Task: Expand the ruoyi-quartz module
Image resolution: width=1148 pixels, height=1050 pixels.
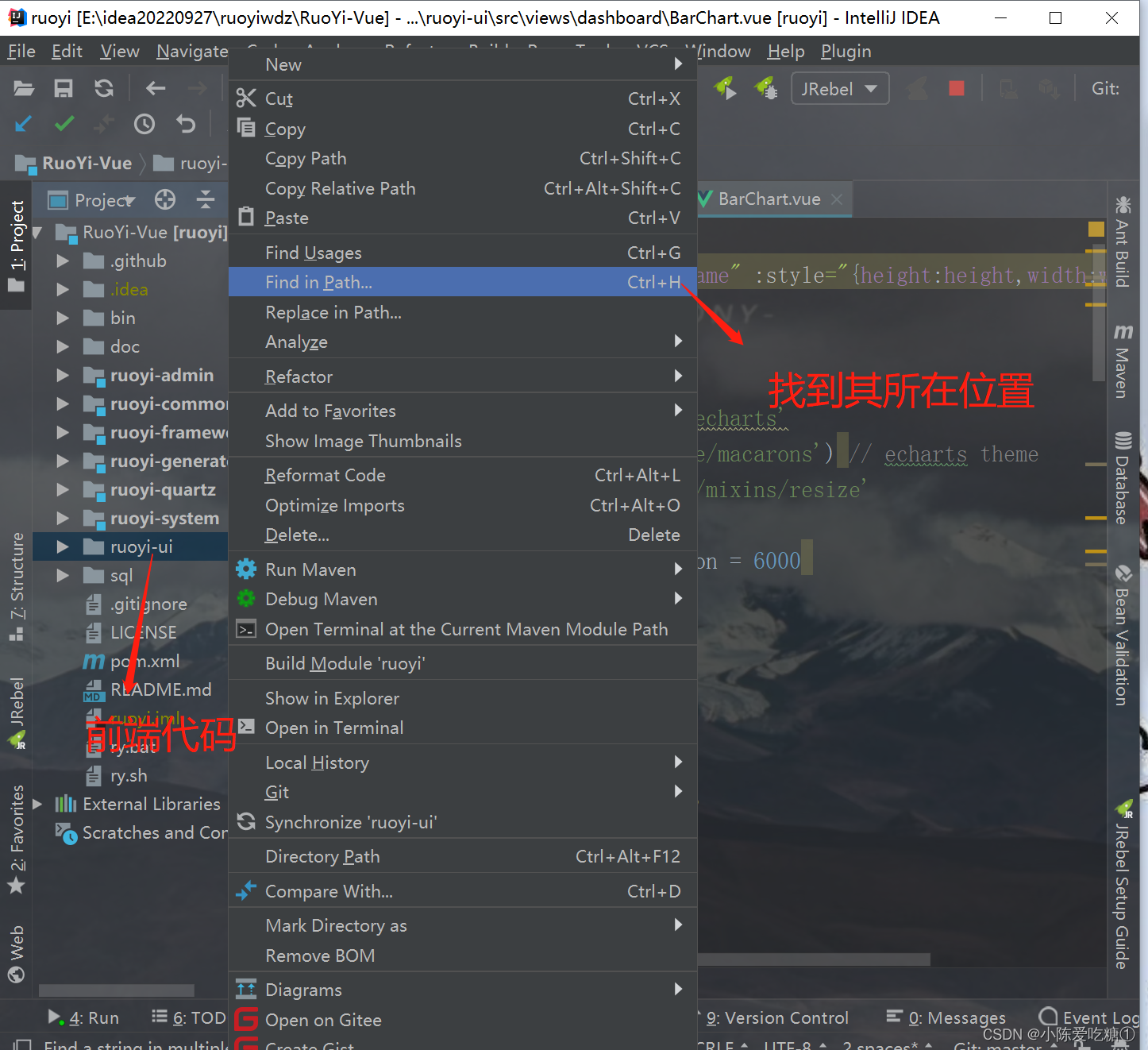Action: pyautogui.click(x=63, y=489)
